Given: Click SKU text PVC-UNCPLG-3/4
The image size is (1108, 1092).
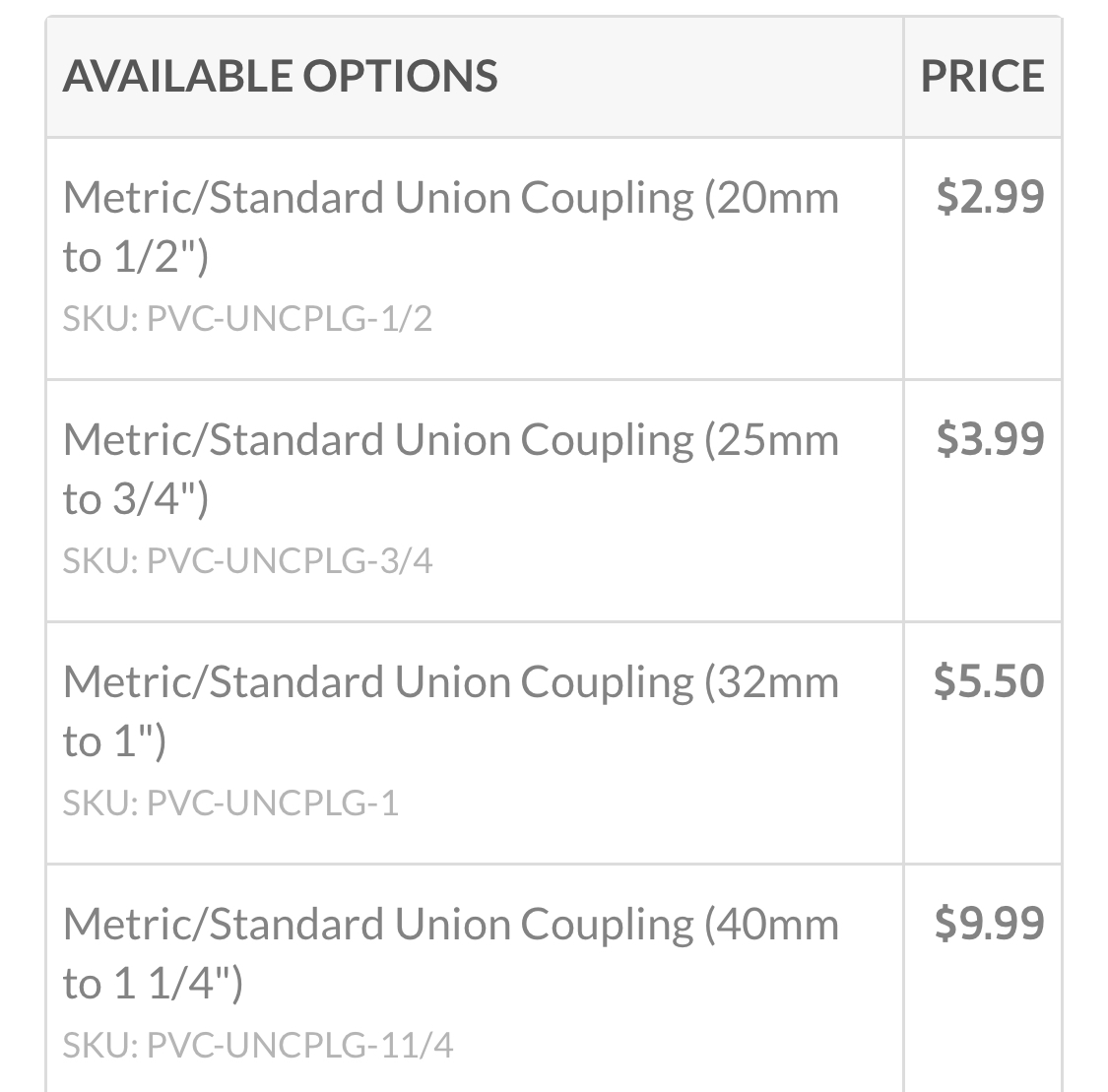Looking at the screenshot, I should [x=247, y=561].
